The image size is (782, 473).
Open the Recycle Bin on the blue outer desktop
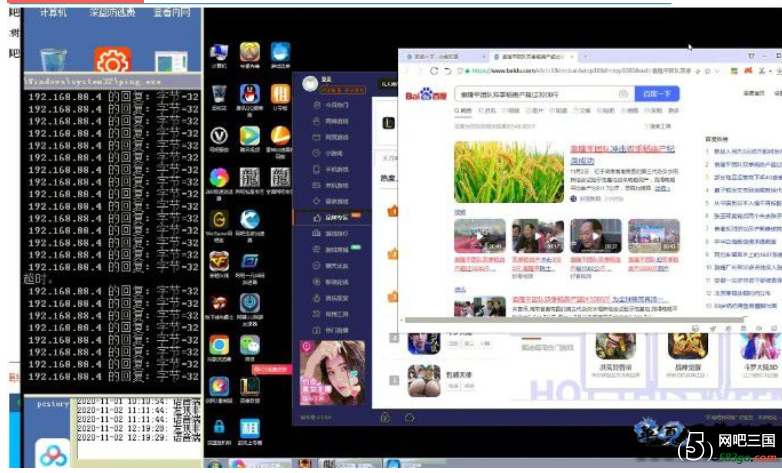[x=53, y=60]
